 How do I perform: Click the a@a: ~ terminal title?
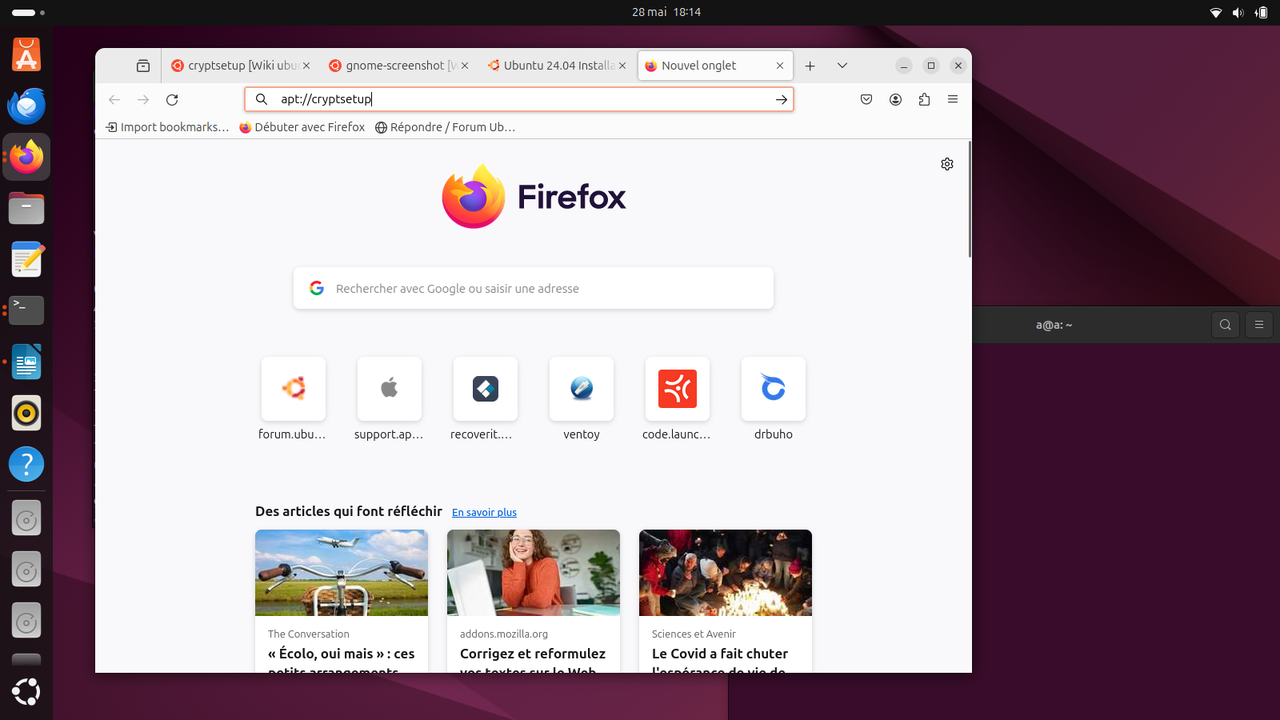coord(1054,325)
